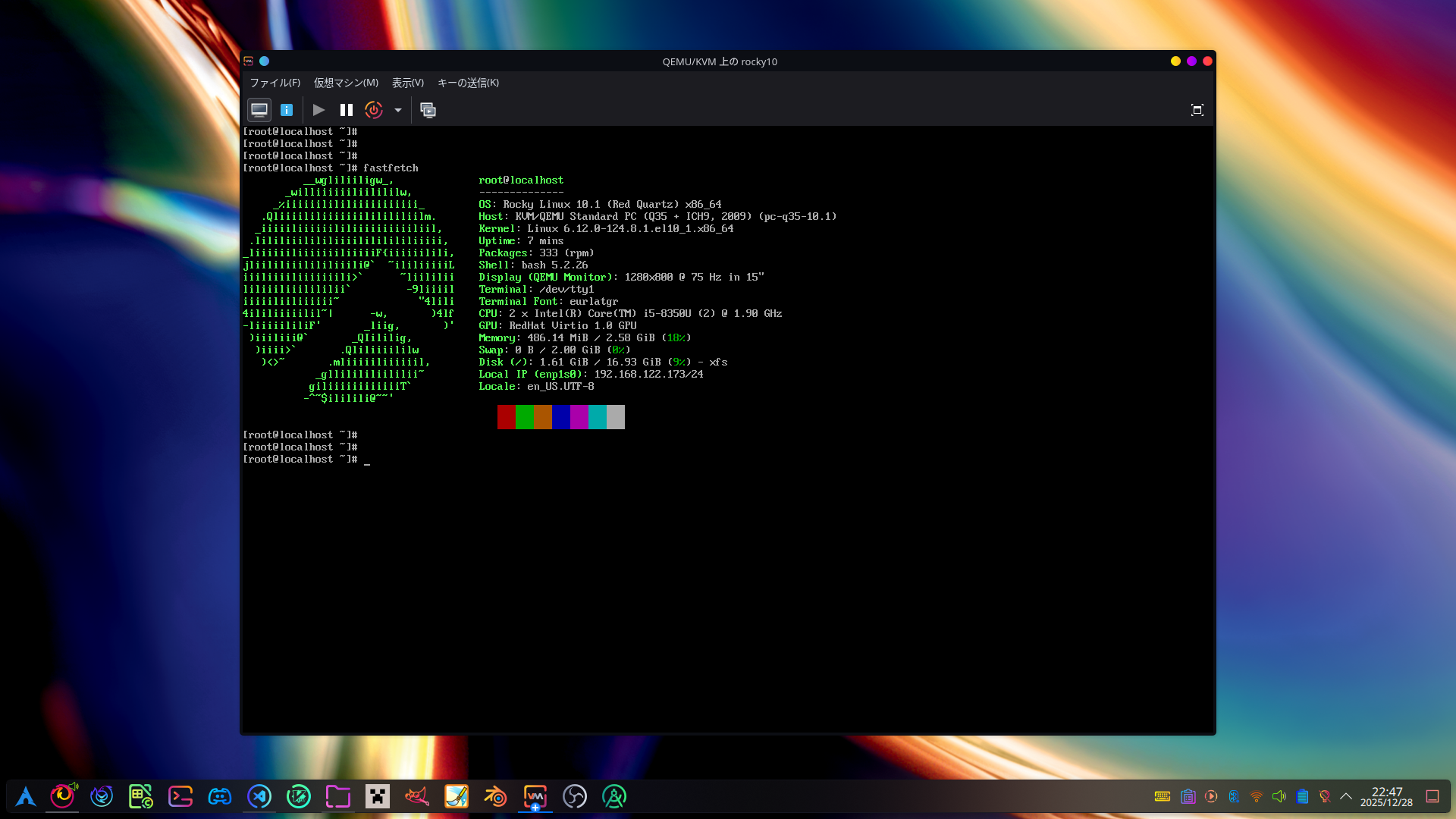Expand hidden system tray icons arrow
The height and width of the screenshot is (819, 1456).
[1346, 796]
